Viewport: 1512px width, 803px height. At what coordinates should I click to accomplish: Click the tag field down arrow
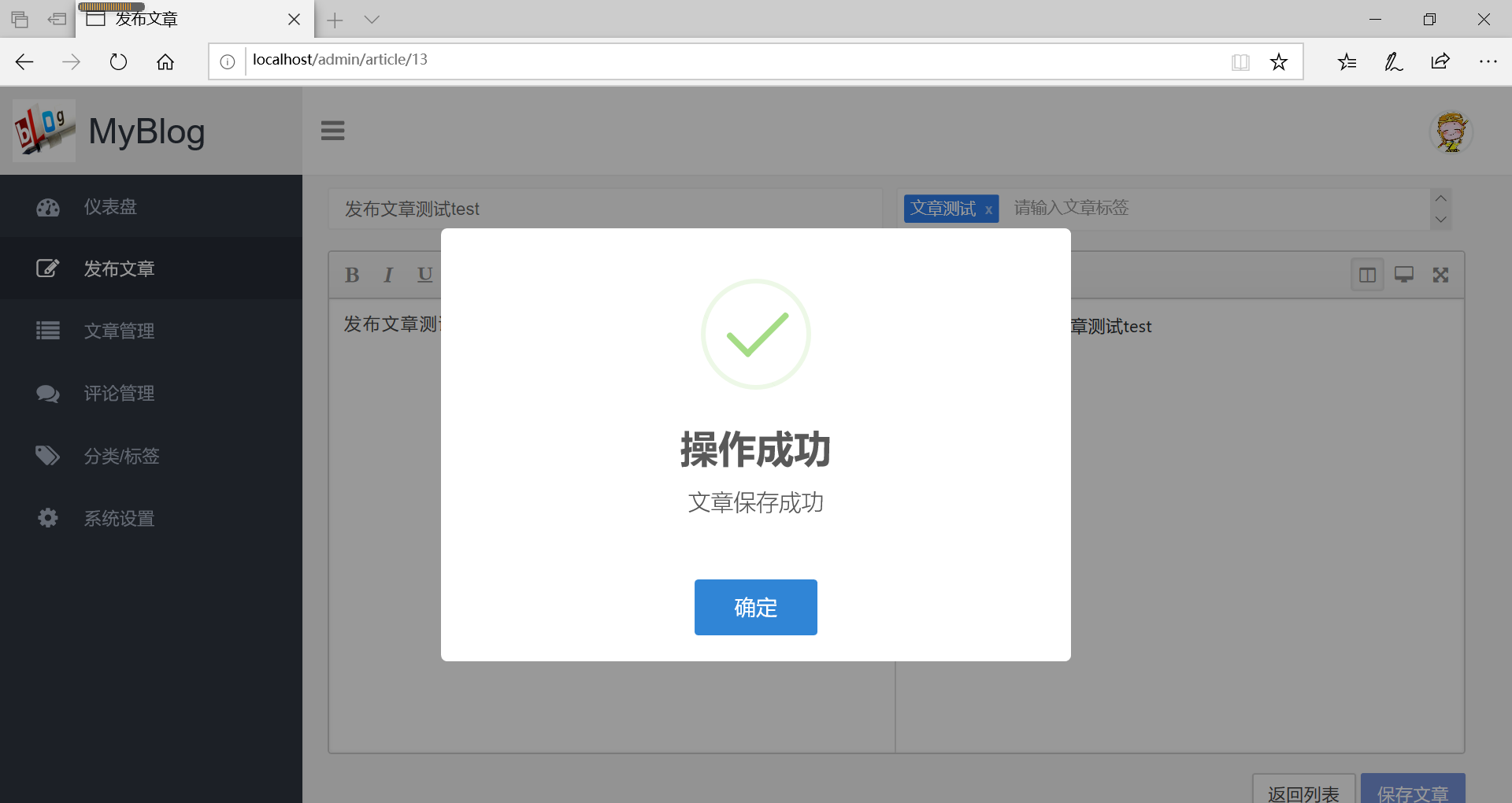1440,220
